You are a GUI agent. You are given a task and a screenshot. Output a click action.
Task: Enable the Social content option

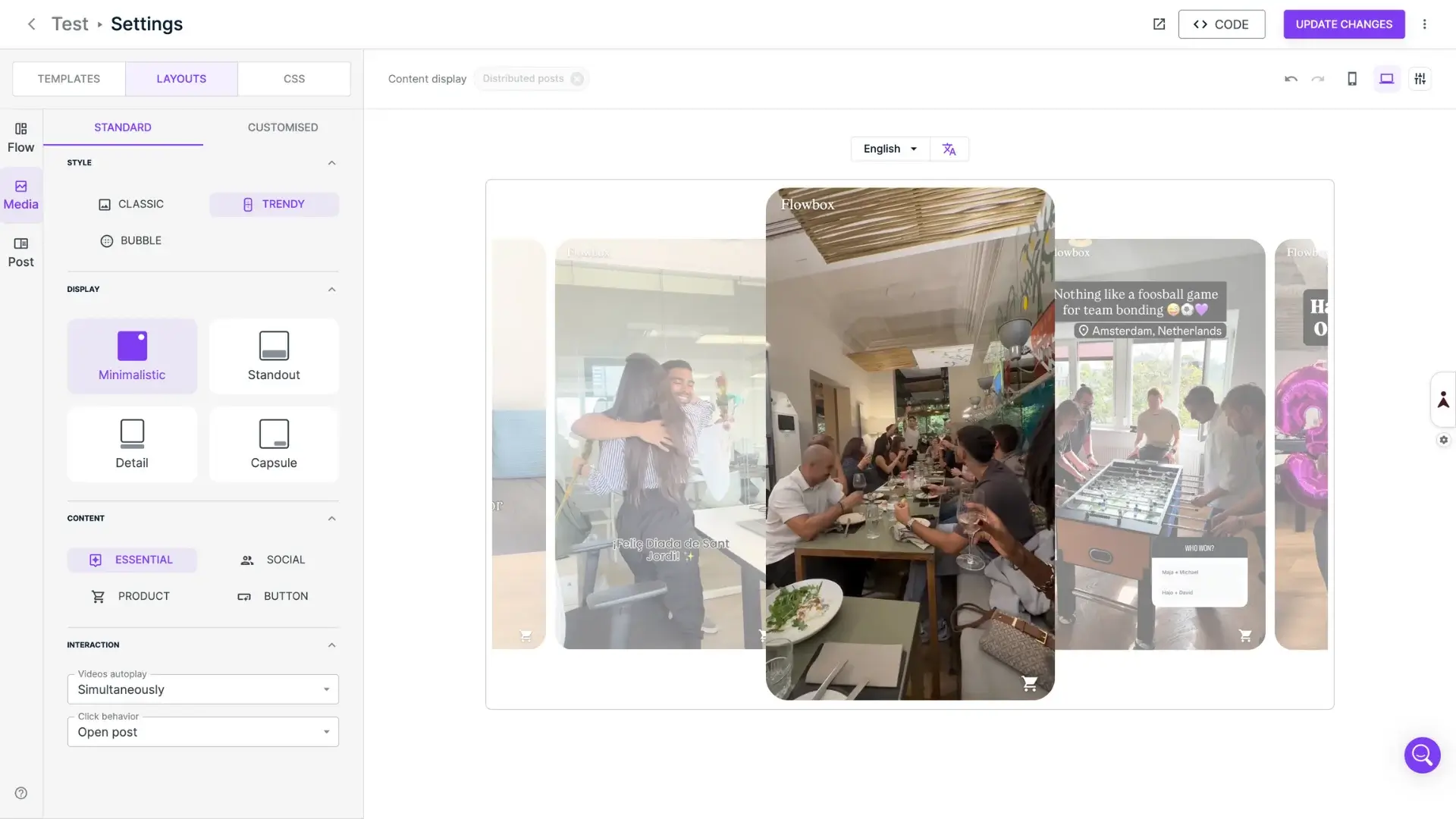(273, 560)
